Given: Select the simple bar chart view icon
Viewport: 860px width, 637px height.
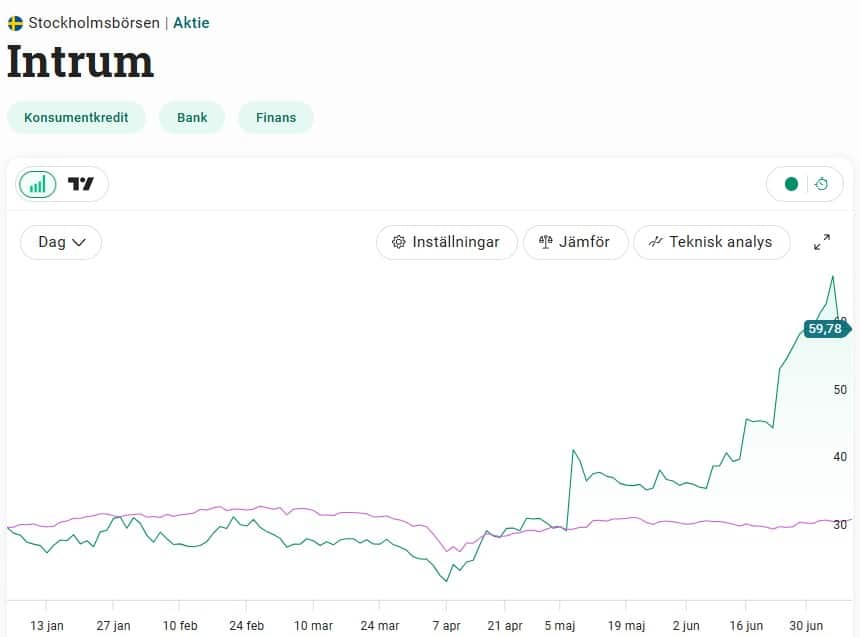Looking at the screenshot, I should click(38, 184).
